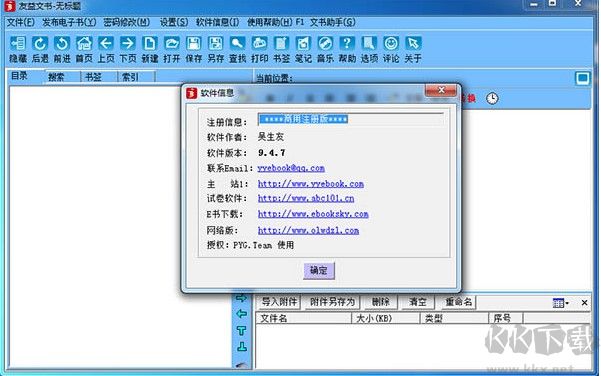Screen dimensions: 601x376
Task: Open the www.yyebook.com main site link
Action: pyautogui.click(x=310, y=184)
